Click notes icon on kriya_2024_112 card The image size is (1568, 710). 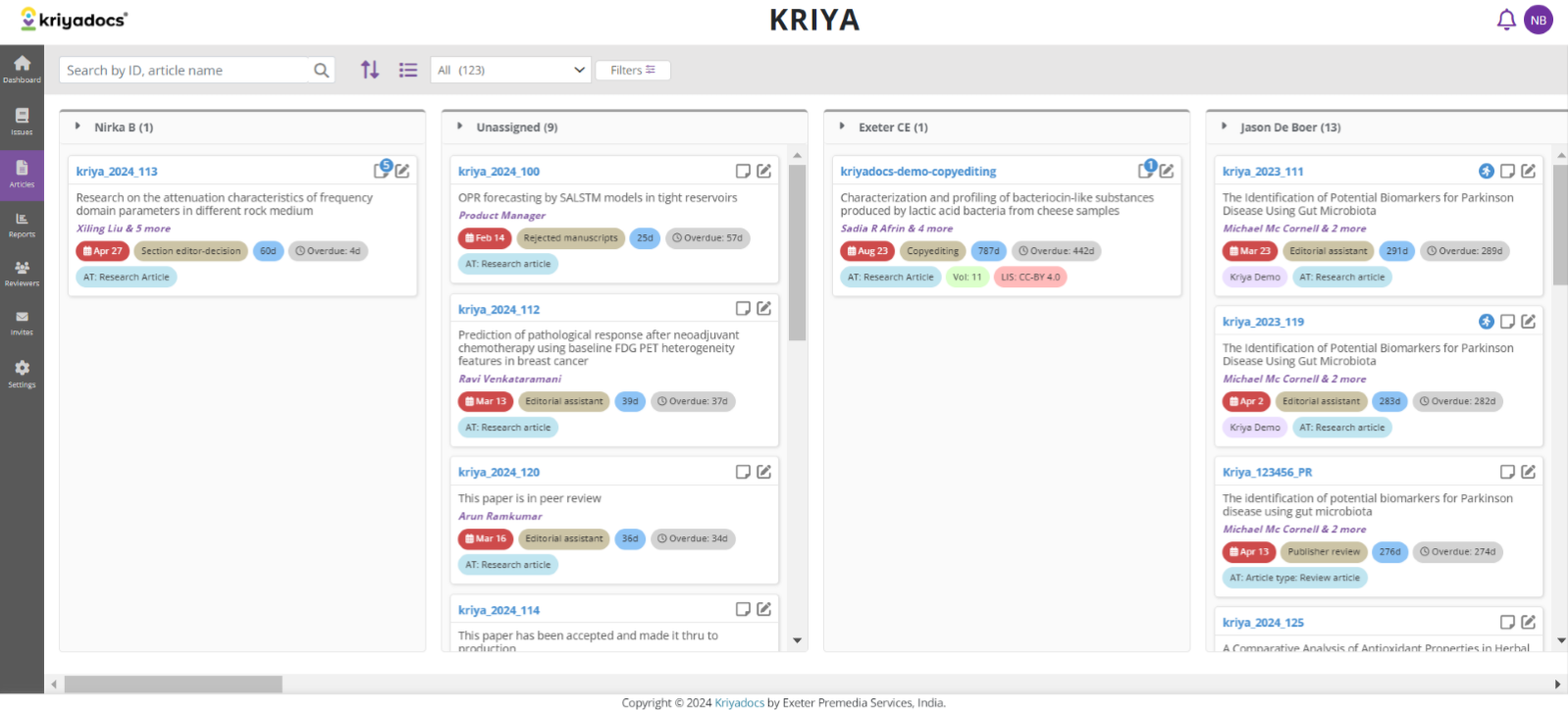[x=743, y=308]
